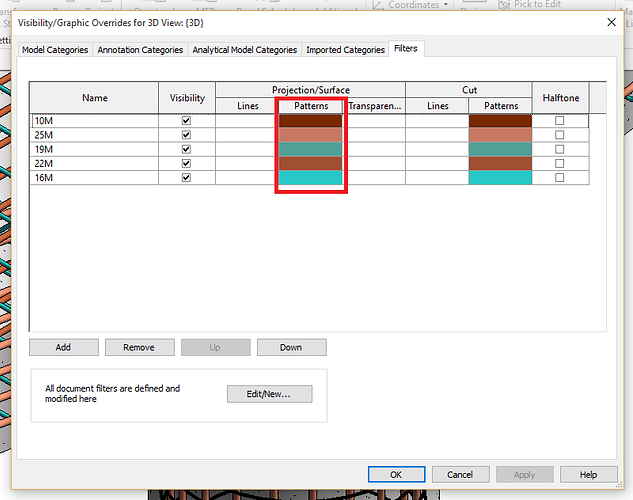Open the Imported Categories tab
This screenshot has width=633, height=500.
346,50
